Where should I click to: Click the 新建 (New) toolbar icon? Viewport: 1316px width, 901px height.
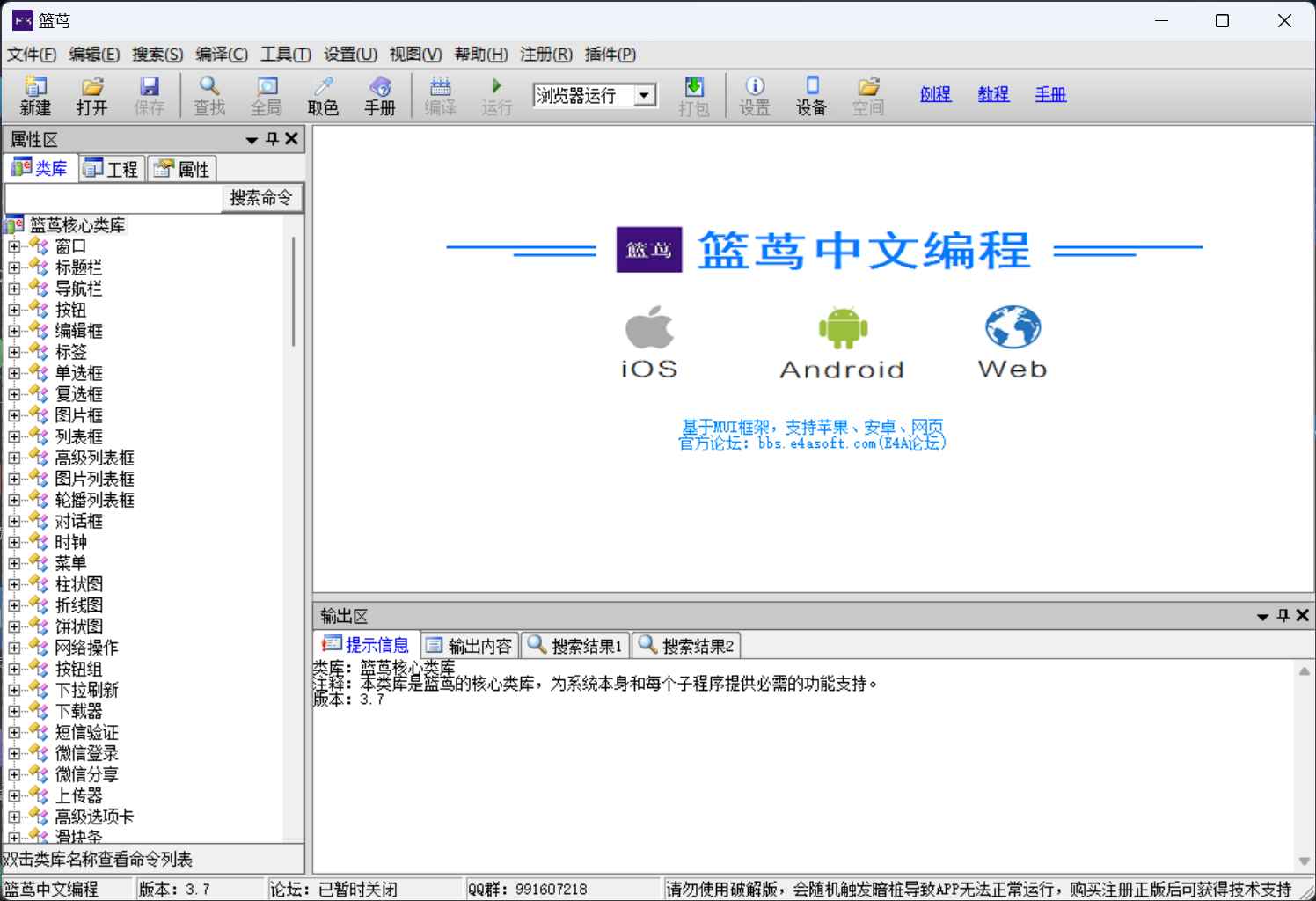pos(35,95)
